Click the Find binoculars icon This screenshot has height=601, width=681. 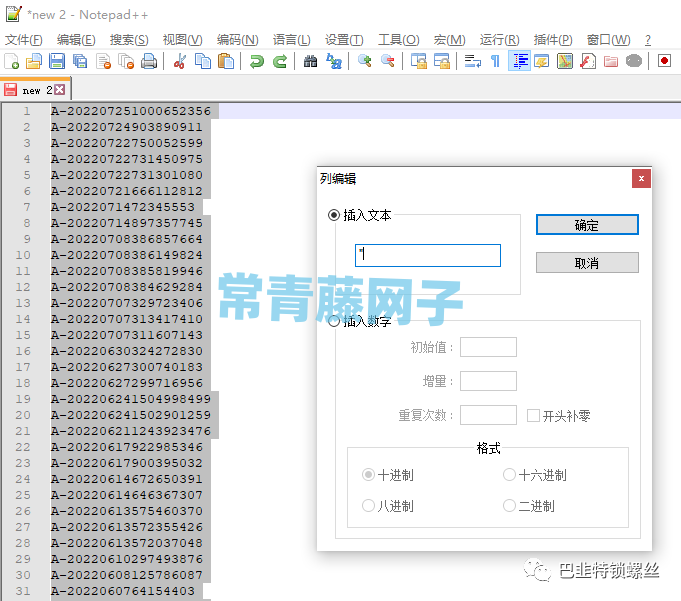point(310,61)
